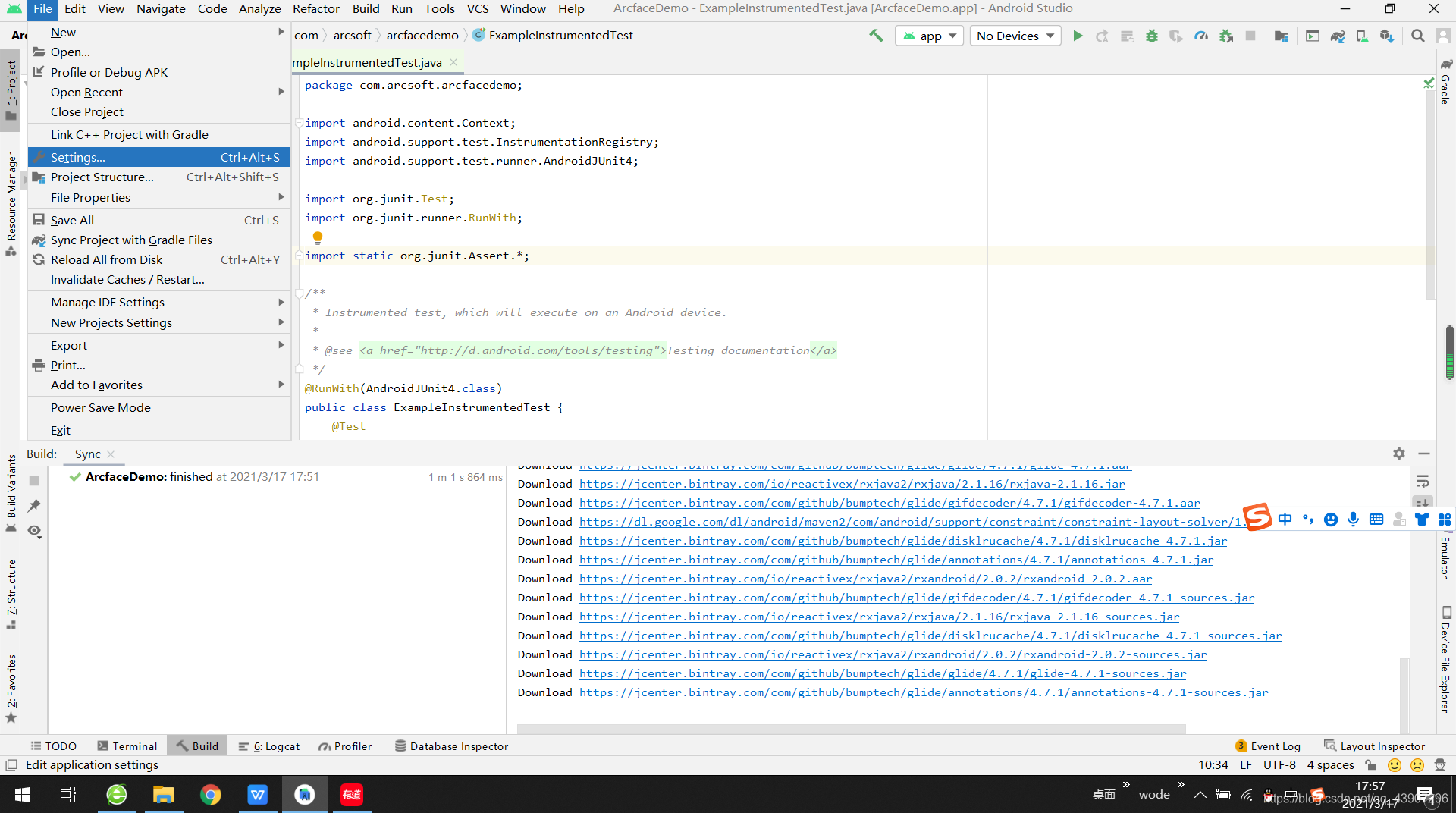Open rxjava-2.1.16.jar download link
This screenshot has height=813, width=1456.
click(852, 484)
